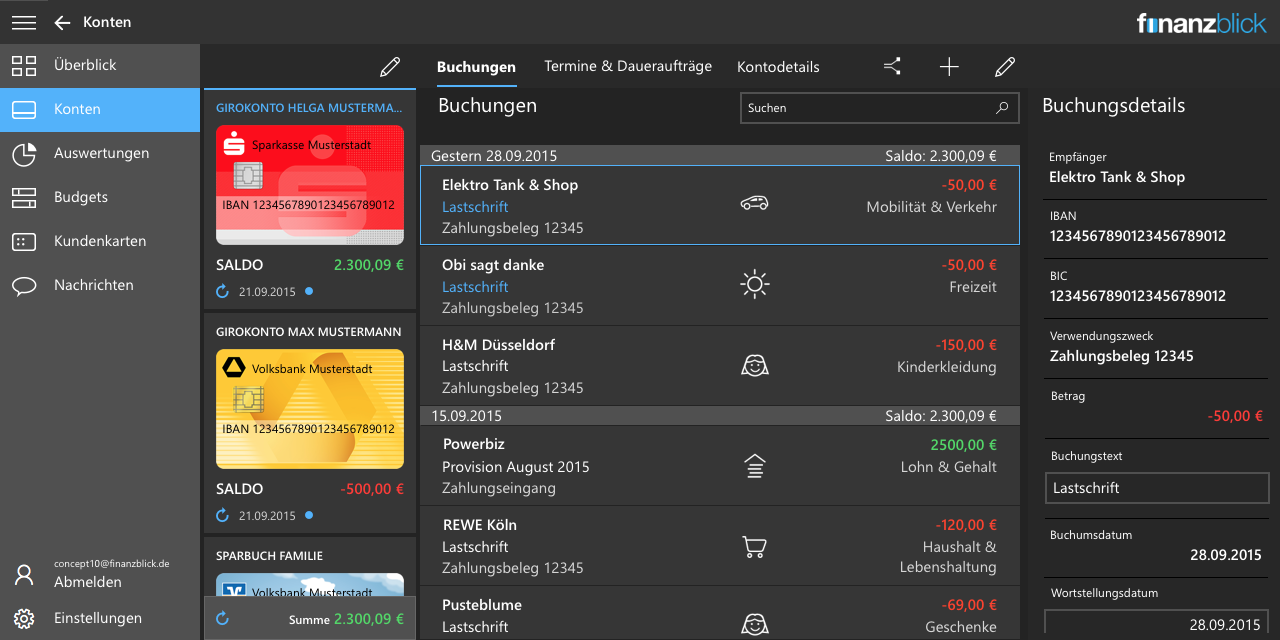
Task: Select the REWE Köln booking
Action: [720, 545]
